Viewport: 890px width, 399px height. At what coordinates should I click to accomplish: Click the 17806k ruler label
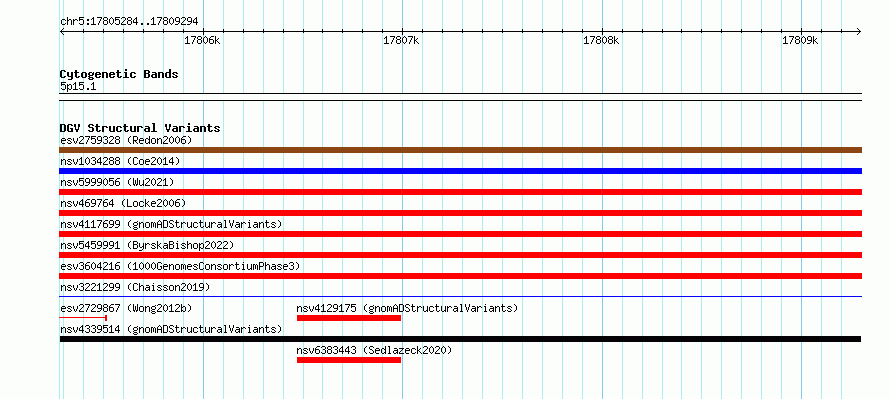[x=202, y=40]
